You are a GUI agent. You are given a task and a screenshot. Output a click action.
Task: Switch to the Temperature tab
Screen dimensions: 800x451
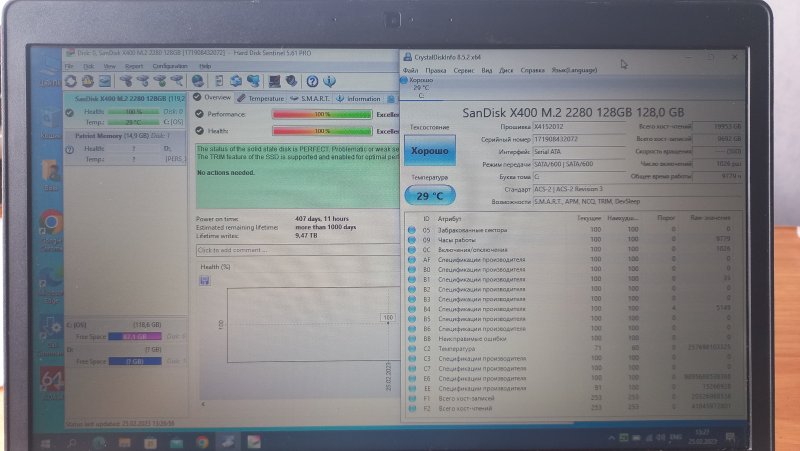click(262, 98)
